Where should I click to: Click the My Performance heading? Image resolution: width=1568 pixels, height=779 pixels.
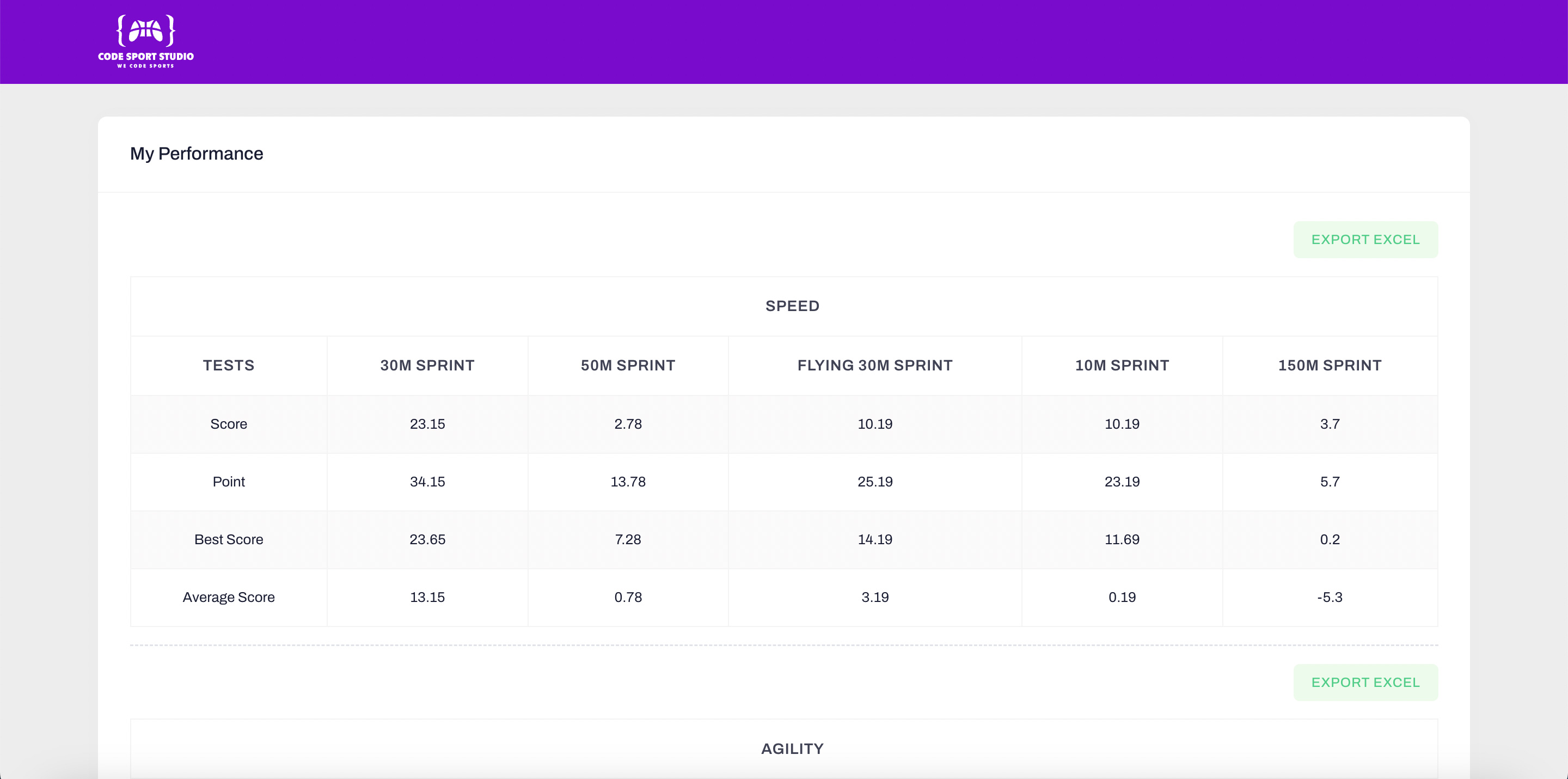click(196, 154)
